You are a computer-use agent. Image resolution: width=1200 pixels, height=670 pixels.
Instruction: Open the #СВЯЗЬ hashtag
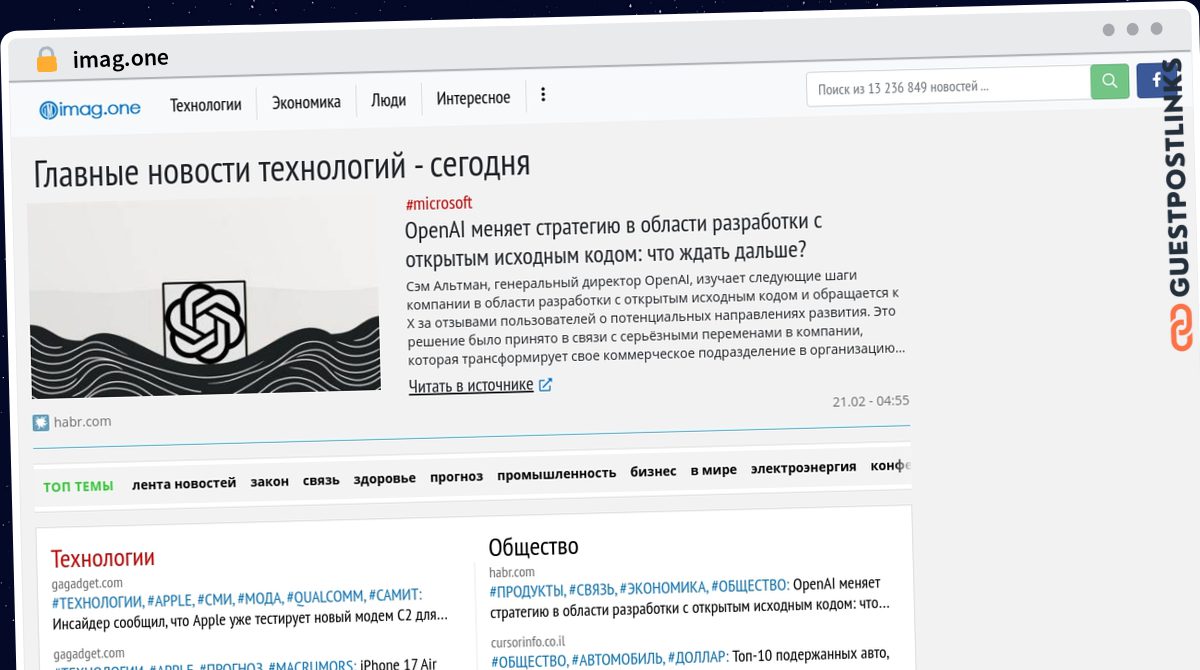pyautogui.click(x=592, y=588)
